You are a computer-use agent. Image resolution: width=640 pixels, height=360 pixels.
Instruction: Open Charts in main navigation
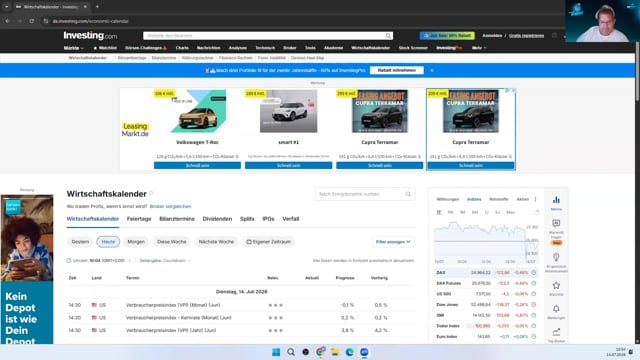[182, 48]
